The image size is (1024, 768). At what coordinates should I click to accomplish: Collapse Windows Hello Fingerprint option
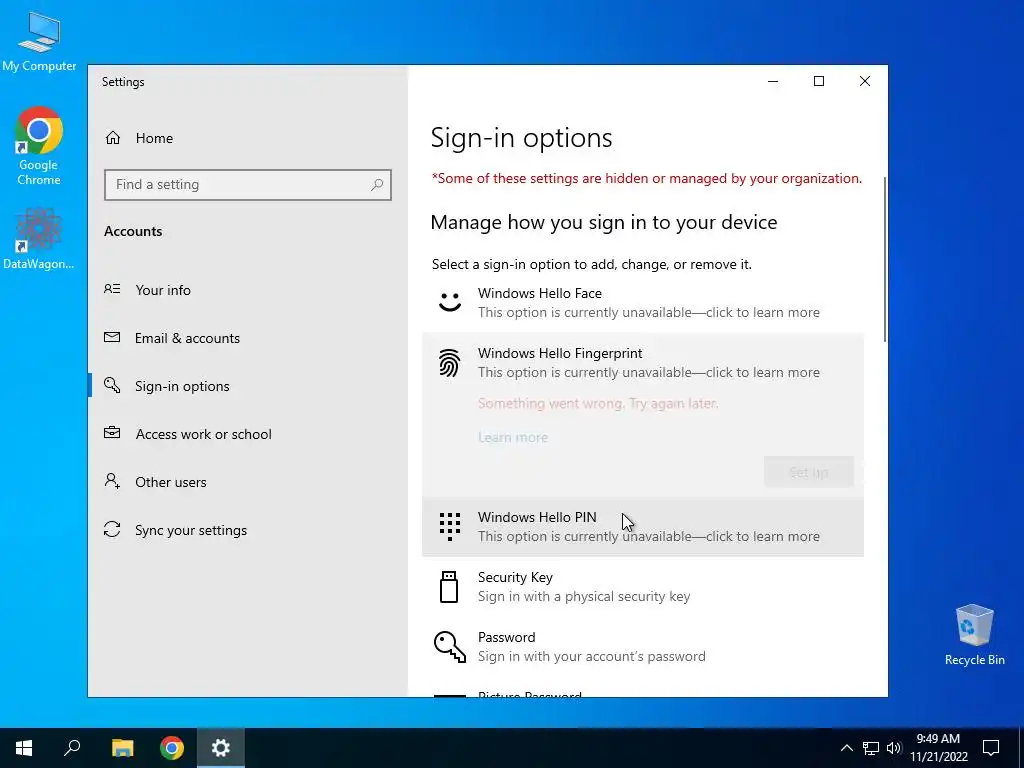643,363
